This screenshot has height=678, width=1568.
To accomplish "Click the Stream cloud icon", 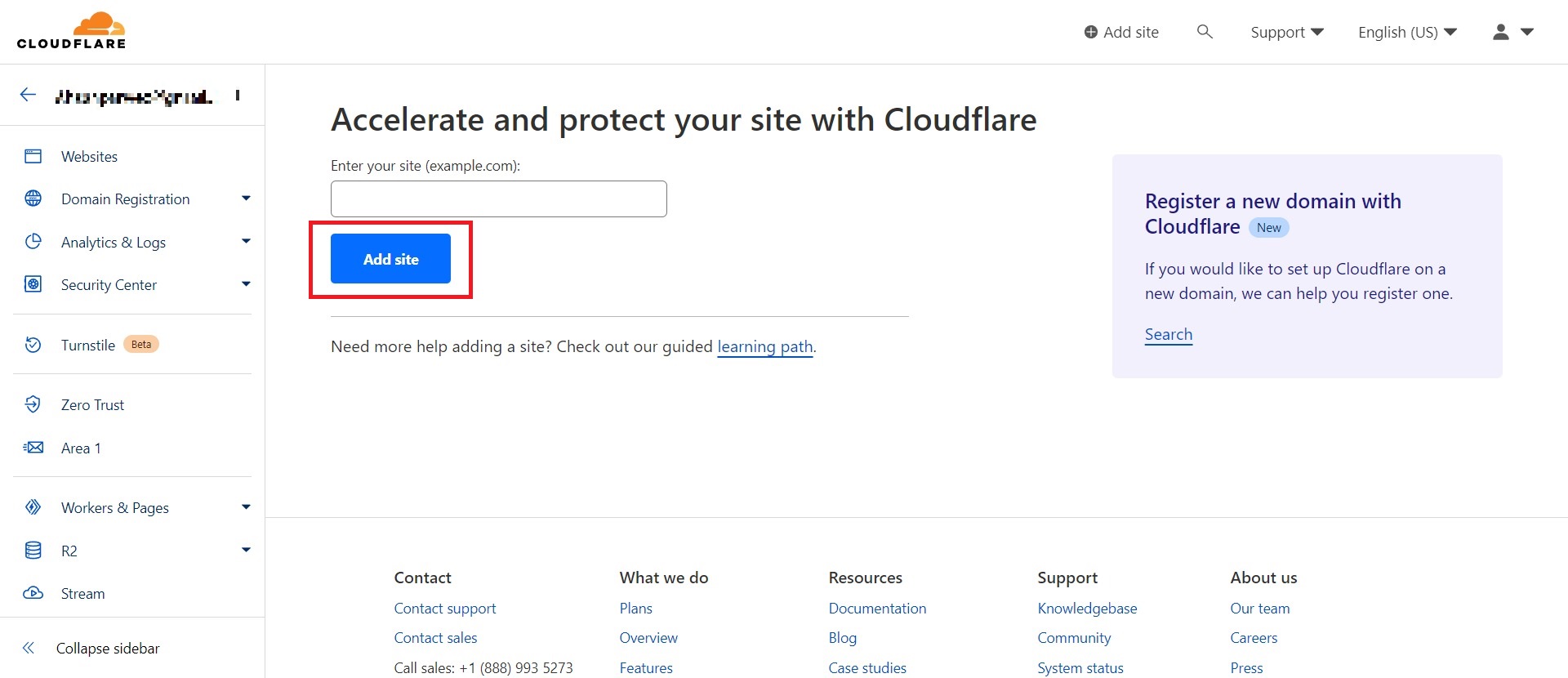I will pos(33,593).
